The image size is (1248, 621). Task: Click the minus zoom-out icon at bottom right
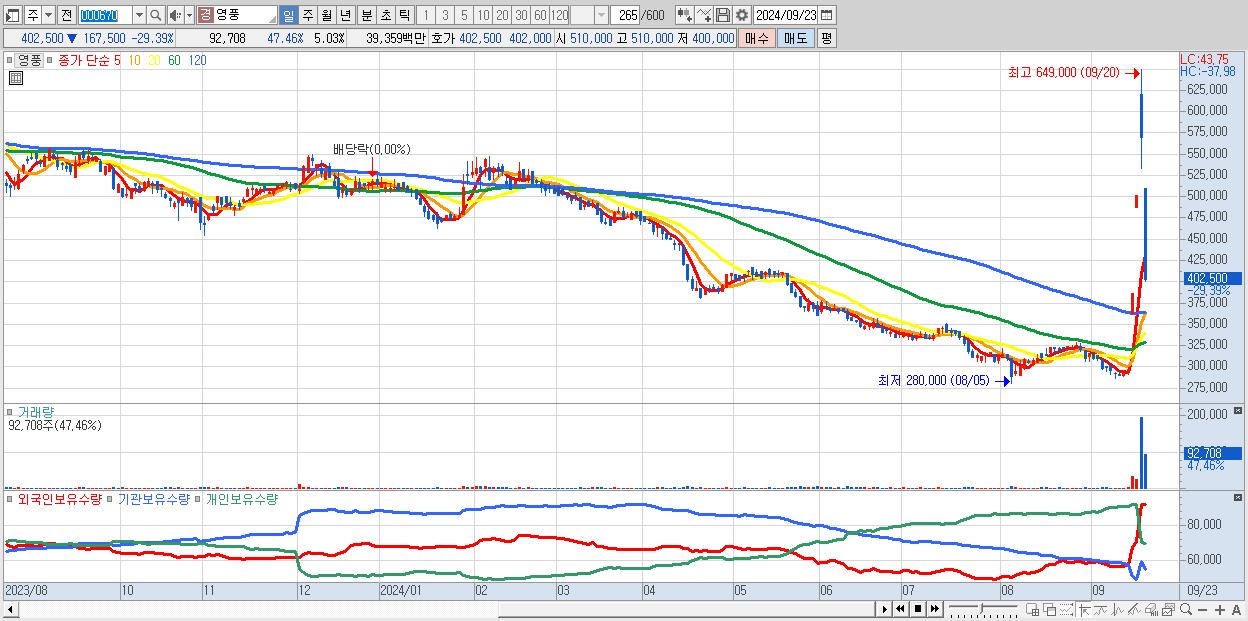tap(1202, 610)
